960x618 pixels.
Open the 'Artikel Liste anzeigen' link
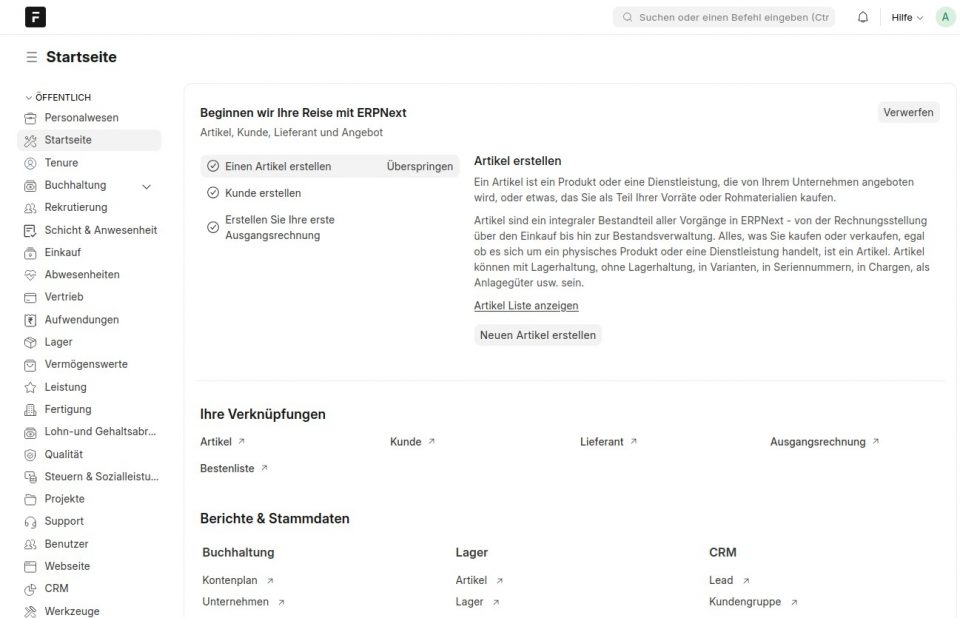point(526,306)
